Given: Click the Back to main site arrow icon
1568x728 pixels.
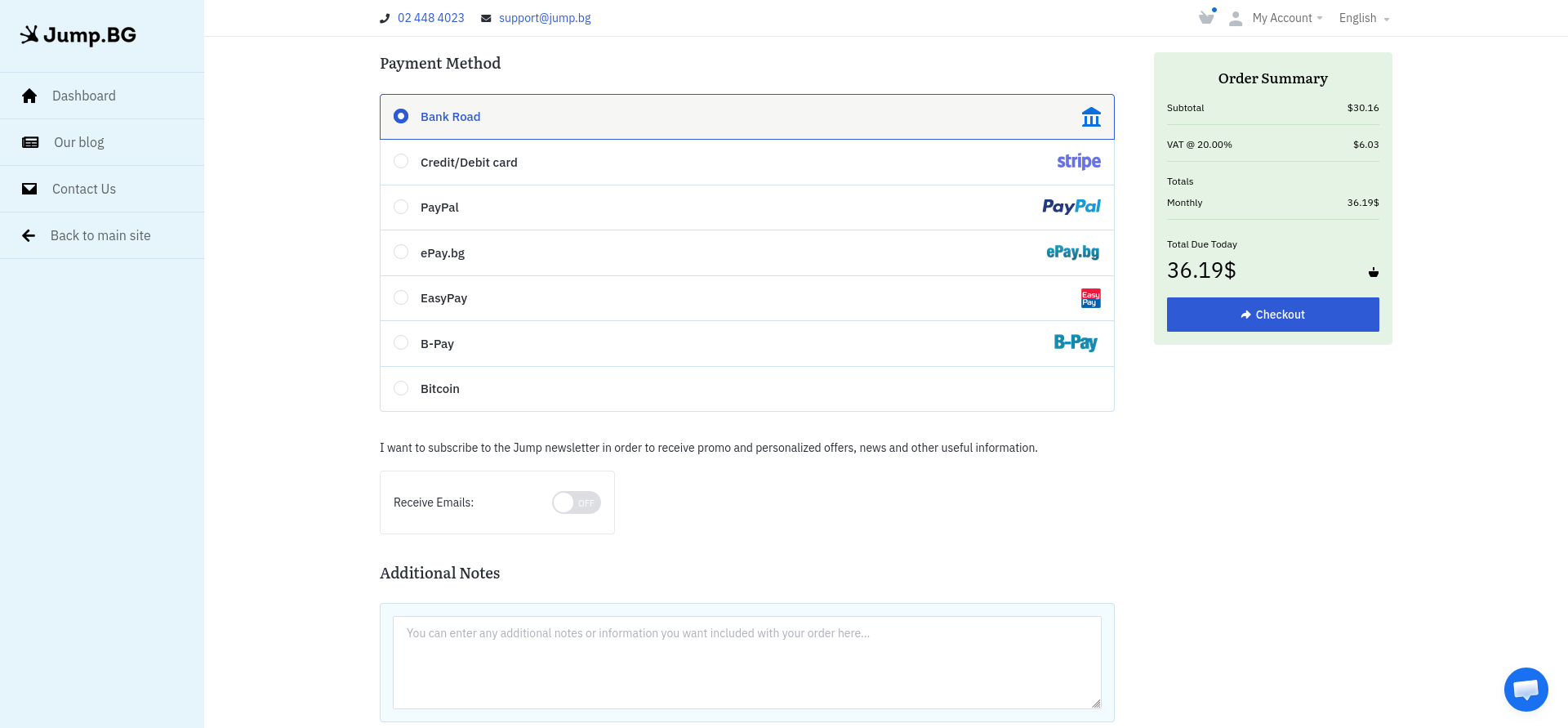Looking at the screenshot, I should [x=29, y=235].
